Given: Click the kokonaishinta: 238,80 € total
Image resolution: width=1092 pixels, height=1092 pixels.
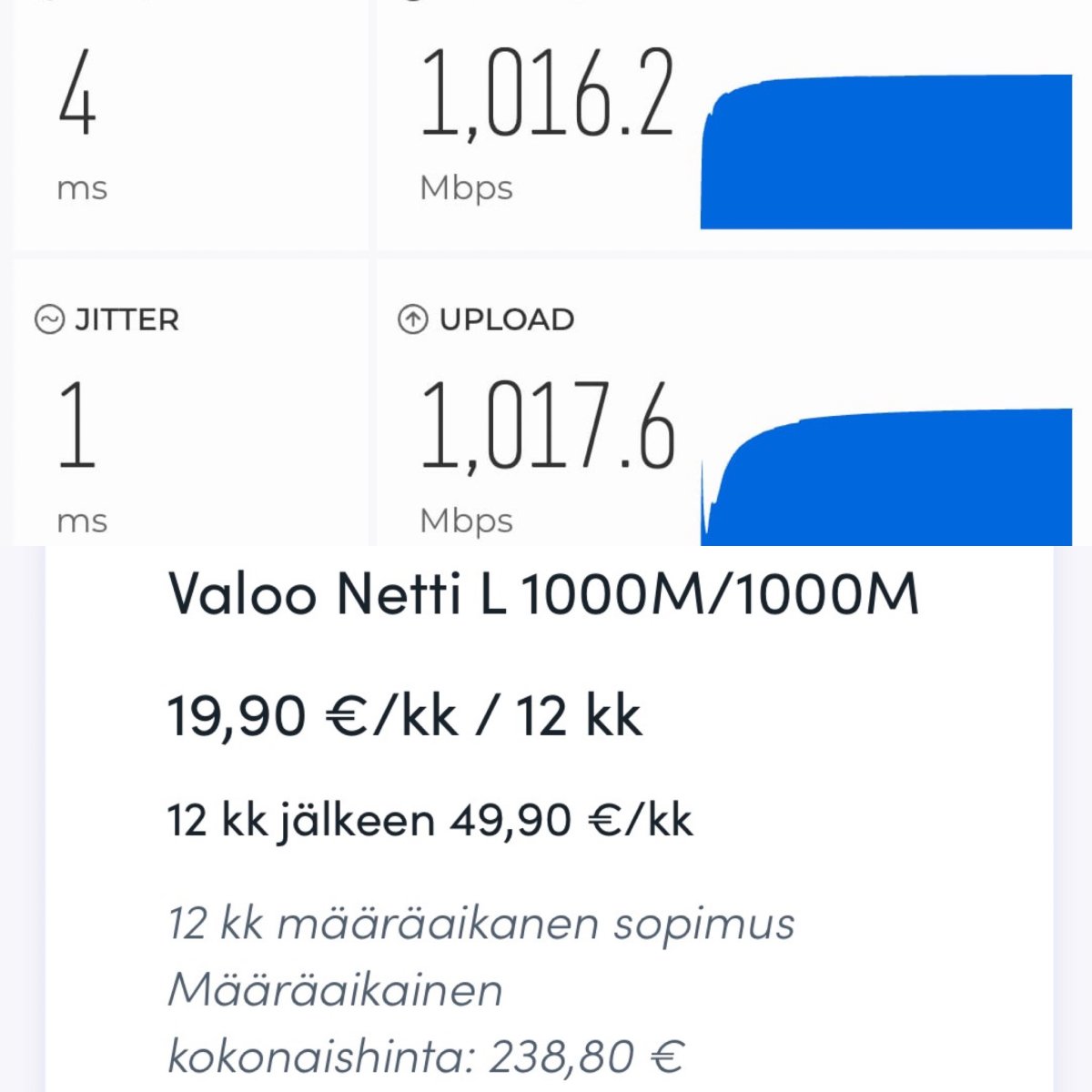Looking at the screenshot, I should pyautogui.click(x=425, y=1057).
